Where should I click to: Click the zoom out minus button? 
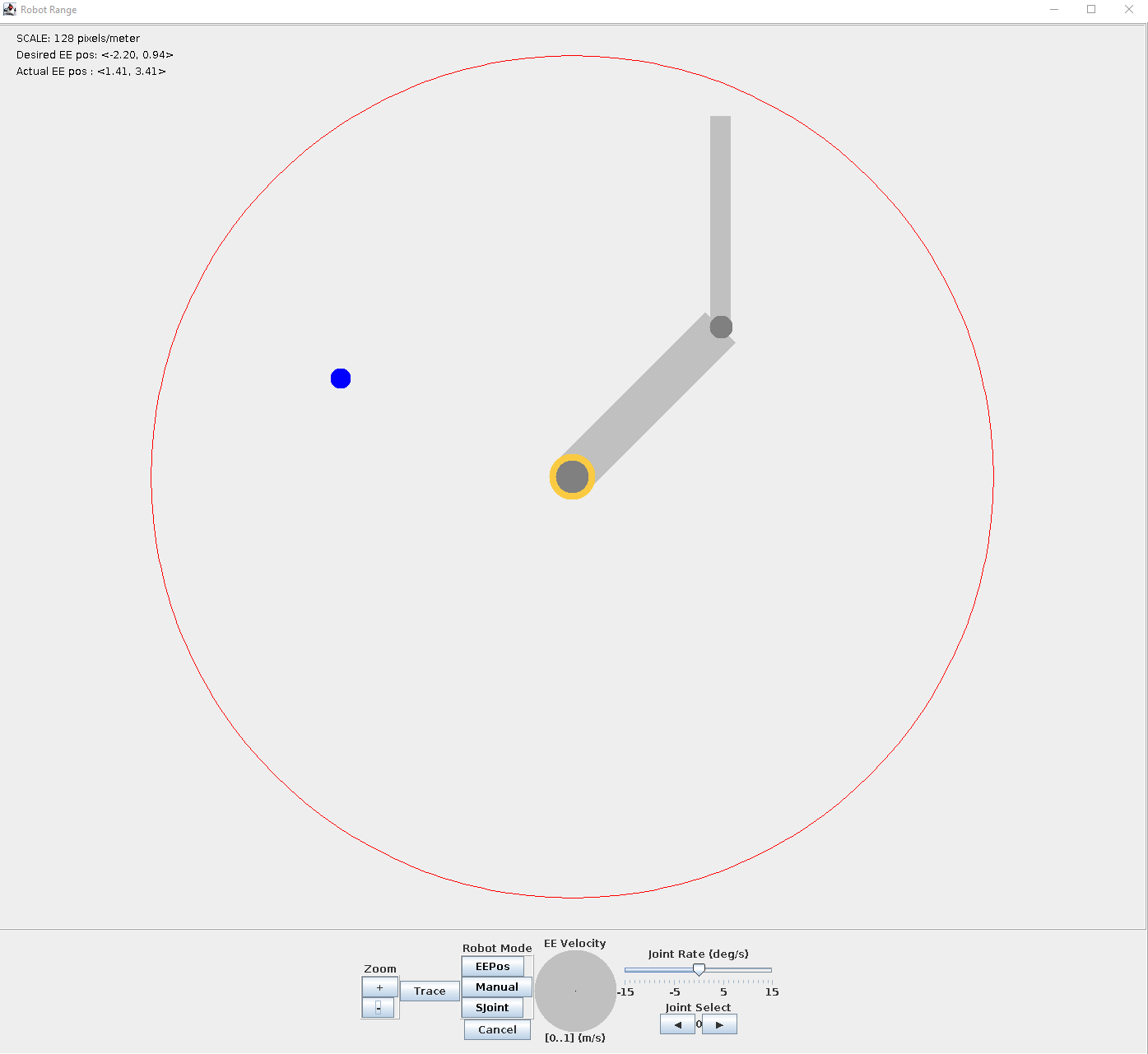(379, 1008)
